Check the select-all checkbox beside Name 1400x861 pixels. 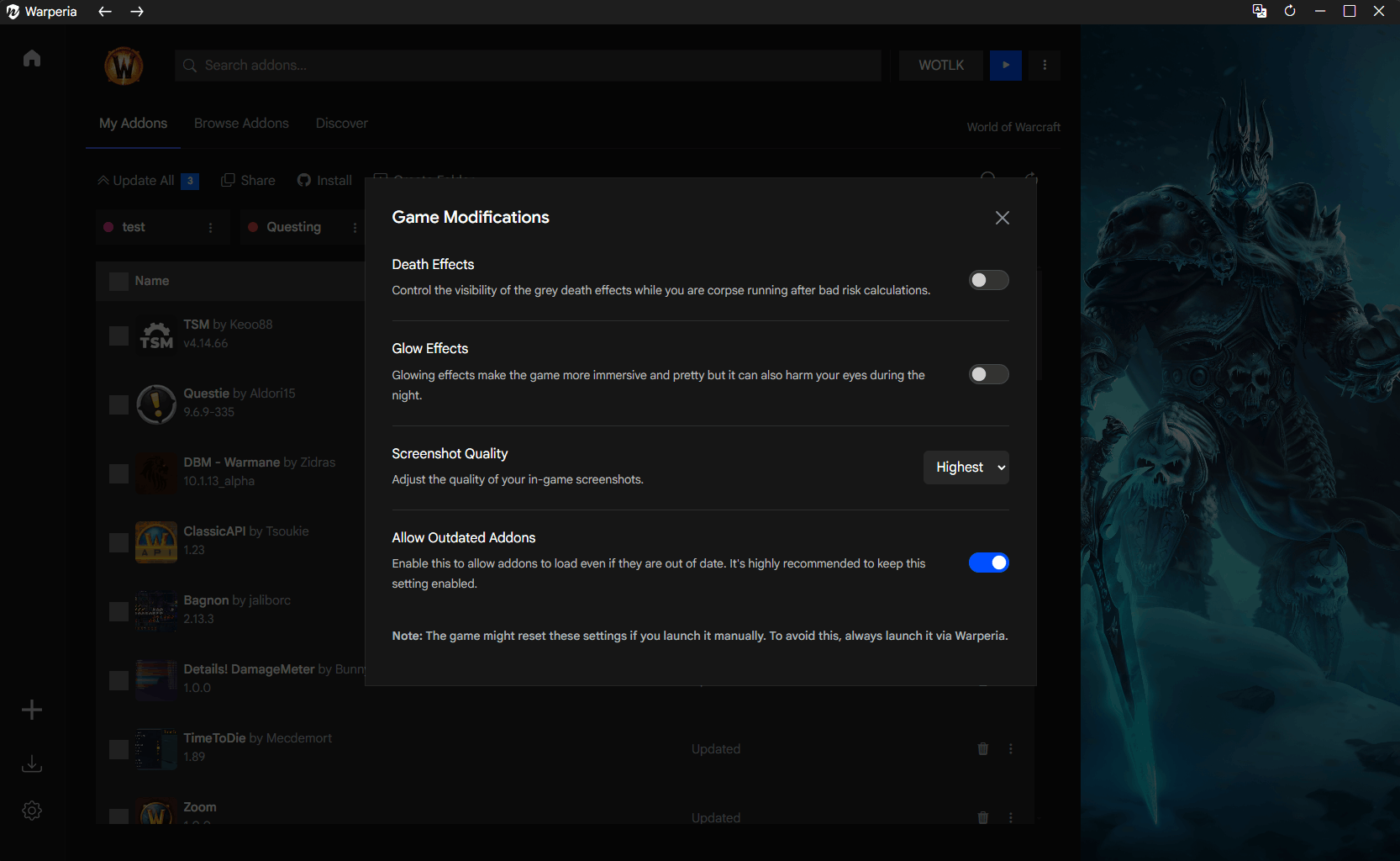tap(118, 282)
